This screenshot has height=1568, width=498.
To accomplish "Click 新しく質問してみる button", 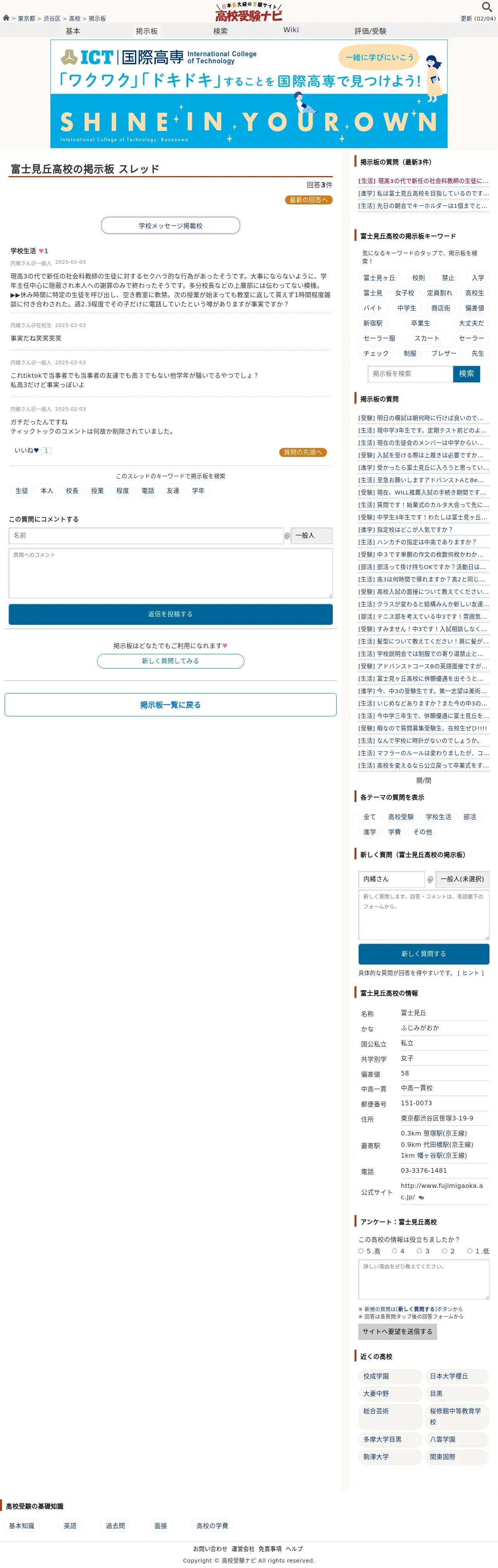I will [x=171, y=661].
